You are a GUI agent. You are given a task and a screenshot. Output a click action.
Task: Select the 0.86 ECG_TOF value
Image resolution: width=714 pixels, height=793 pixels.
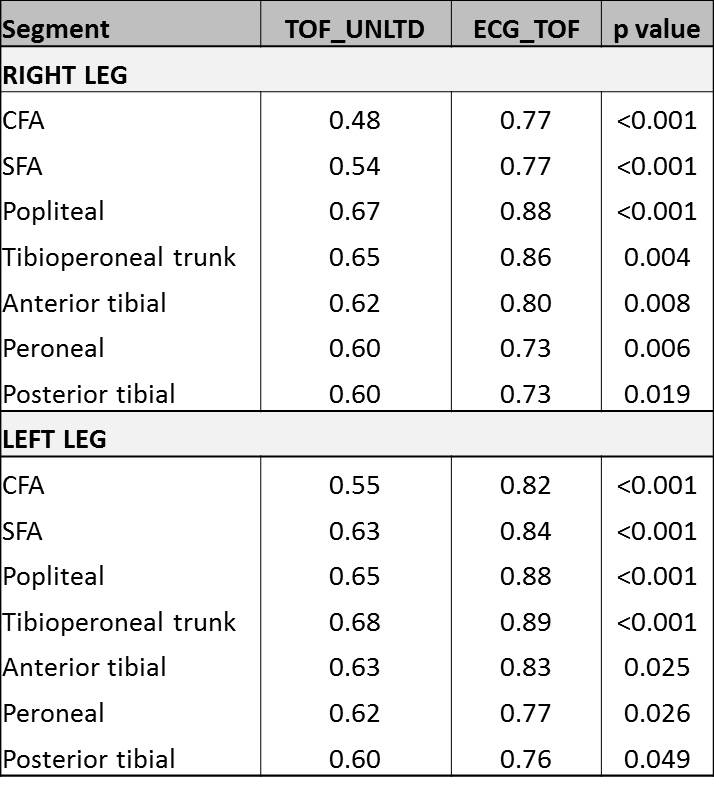pyautogui.click(x=526, y=257)
